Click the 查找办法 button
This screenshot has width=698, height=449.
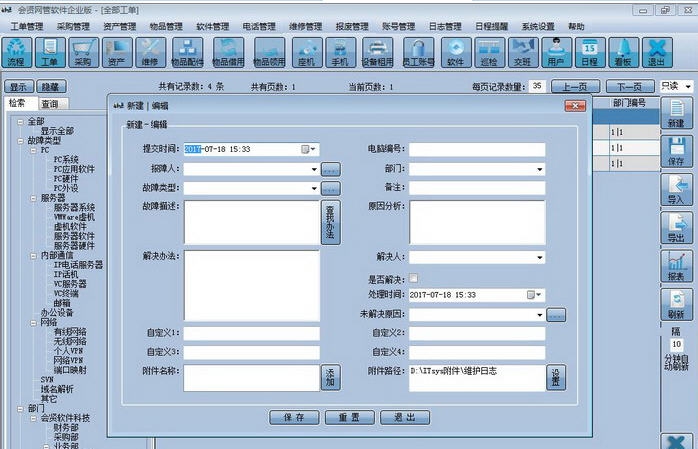(x=330, y=222)
